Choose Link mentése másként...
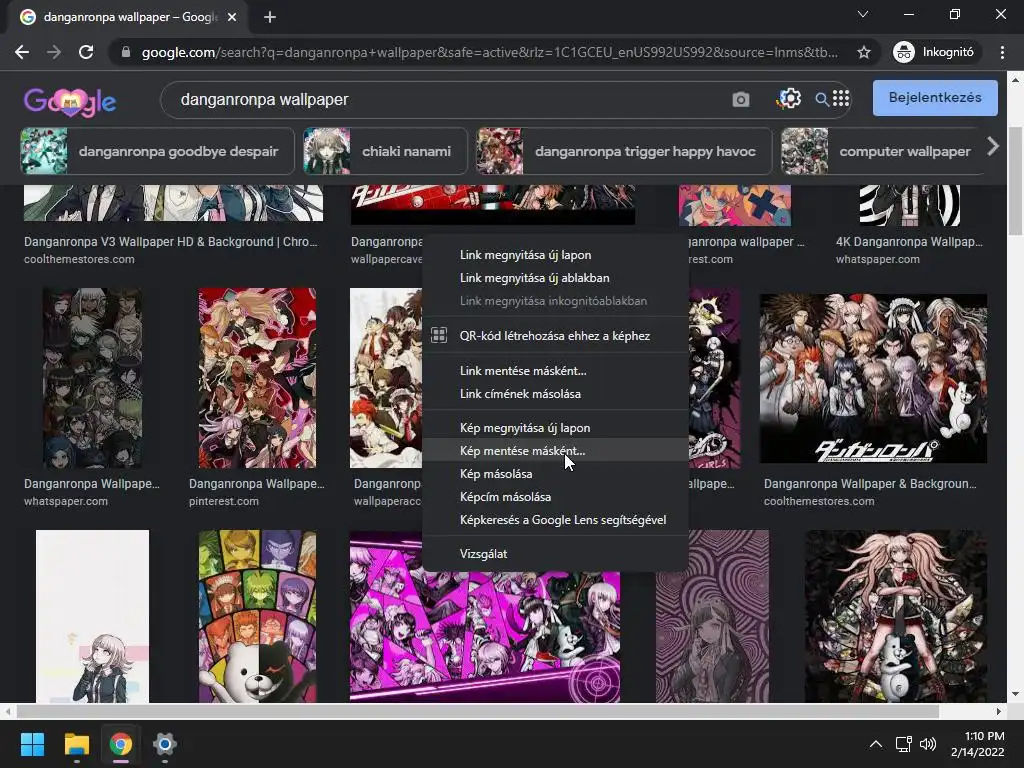Image resolution: width=1024 pixels, height=768 pixels. pos(556,370)
